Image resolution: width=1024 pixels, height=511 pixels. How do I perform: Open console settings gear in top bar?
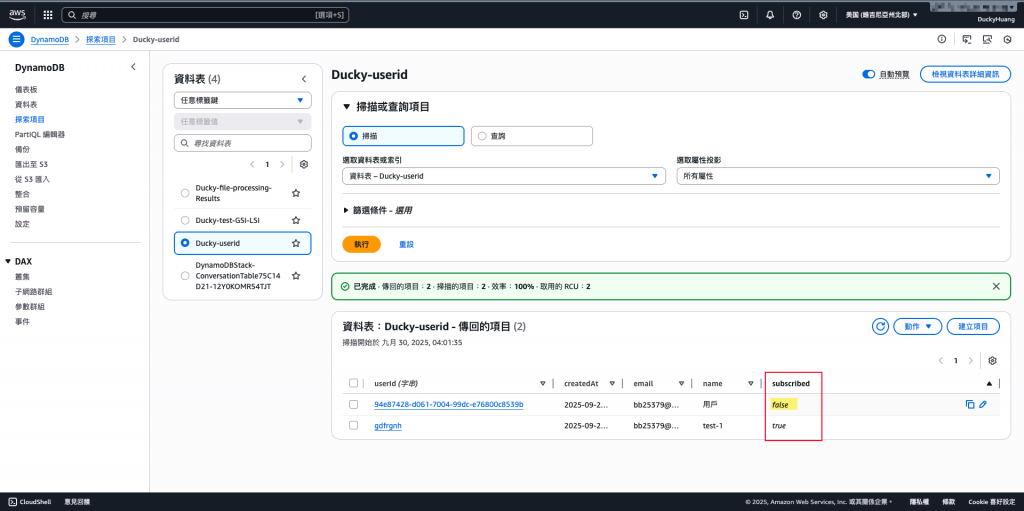click(824, 14)
